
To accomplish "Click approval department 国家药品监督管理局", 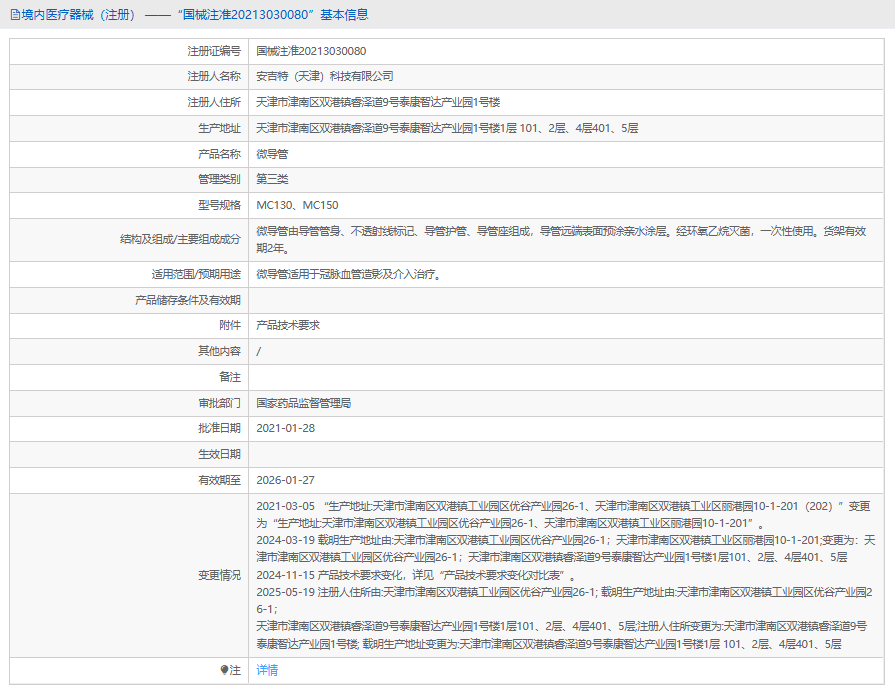I will [x=304, y=403].
